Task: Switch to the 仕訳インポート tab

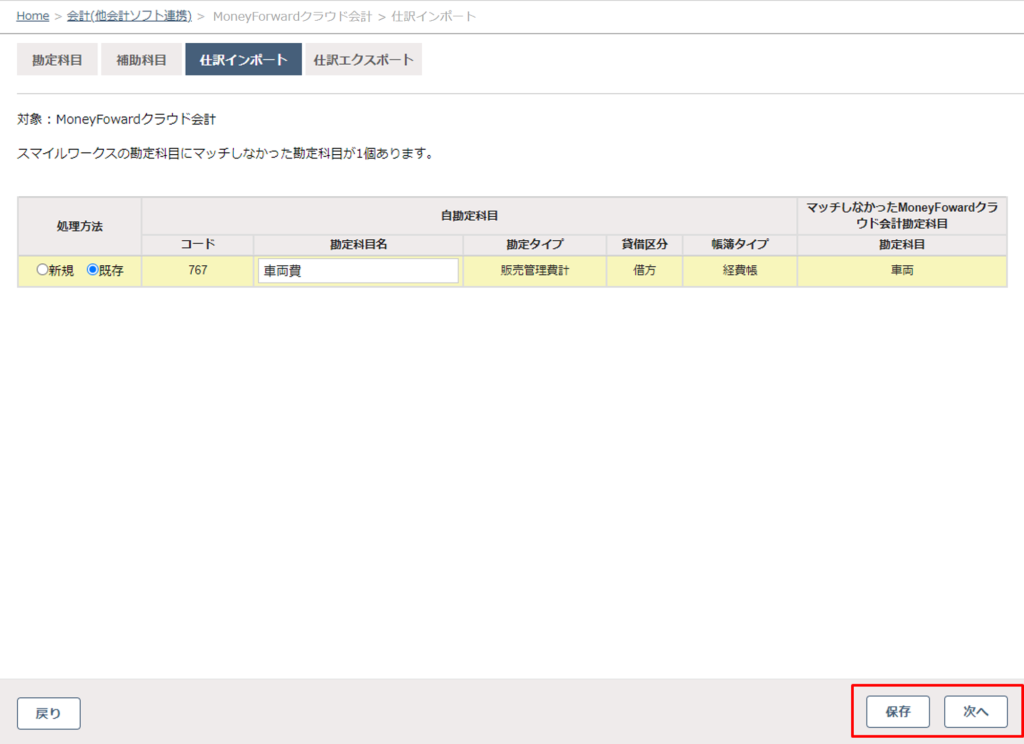Action: 244,59
